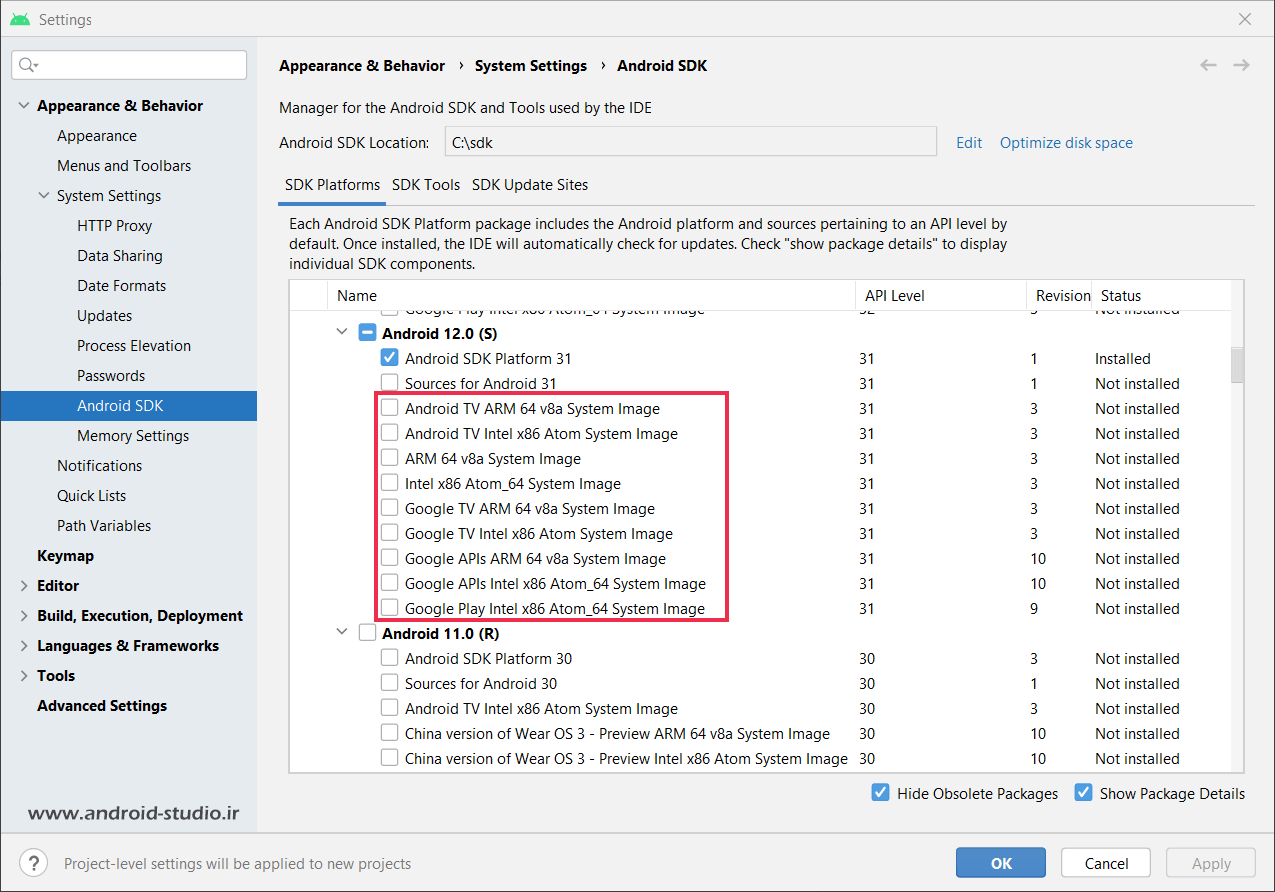
Task: Click the SDK list vertical scrollbar thumb
Action: click(x=1238, y=365)
